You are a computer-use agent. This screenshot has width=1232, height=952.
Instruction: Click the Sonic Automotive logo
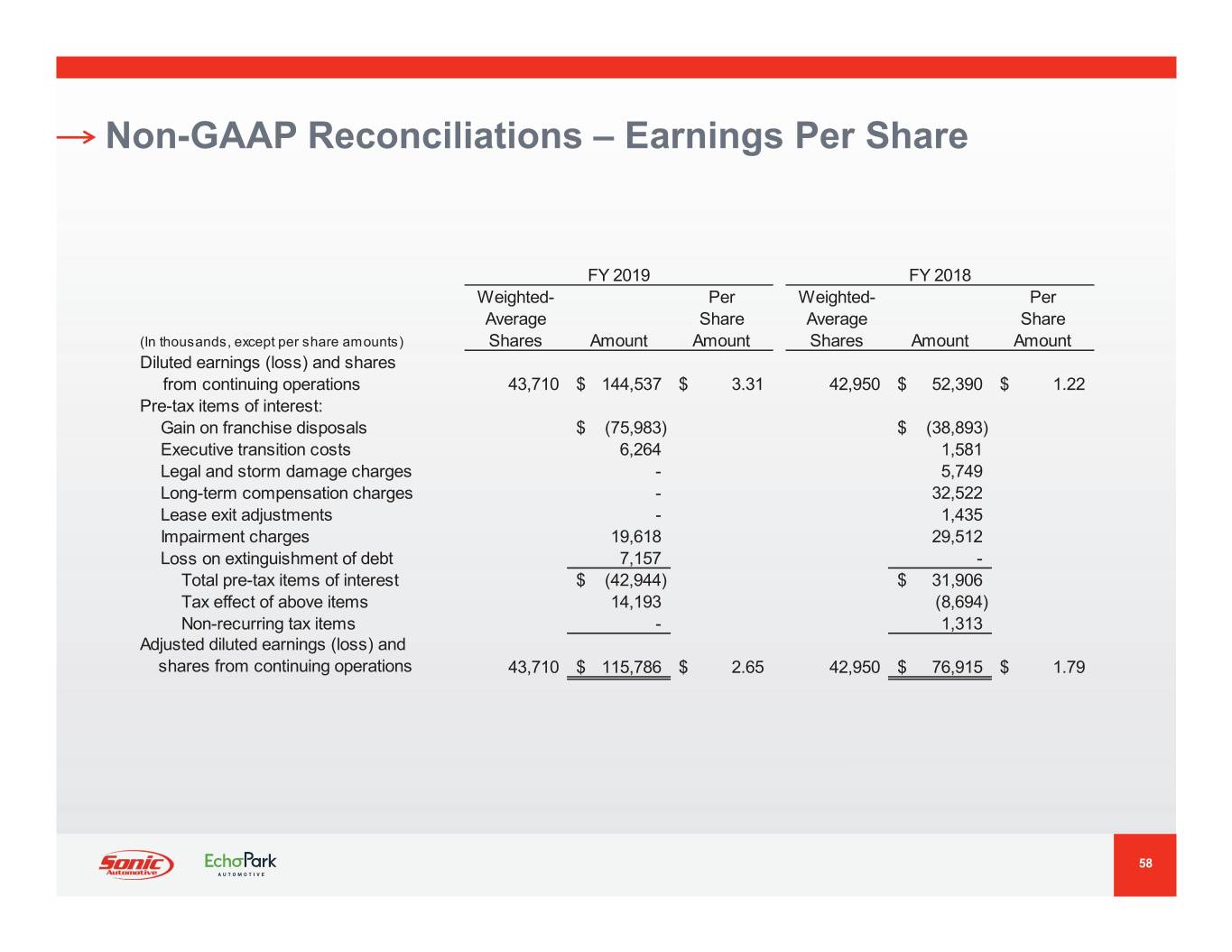click(135, 864)
